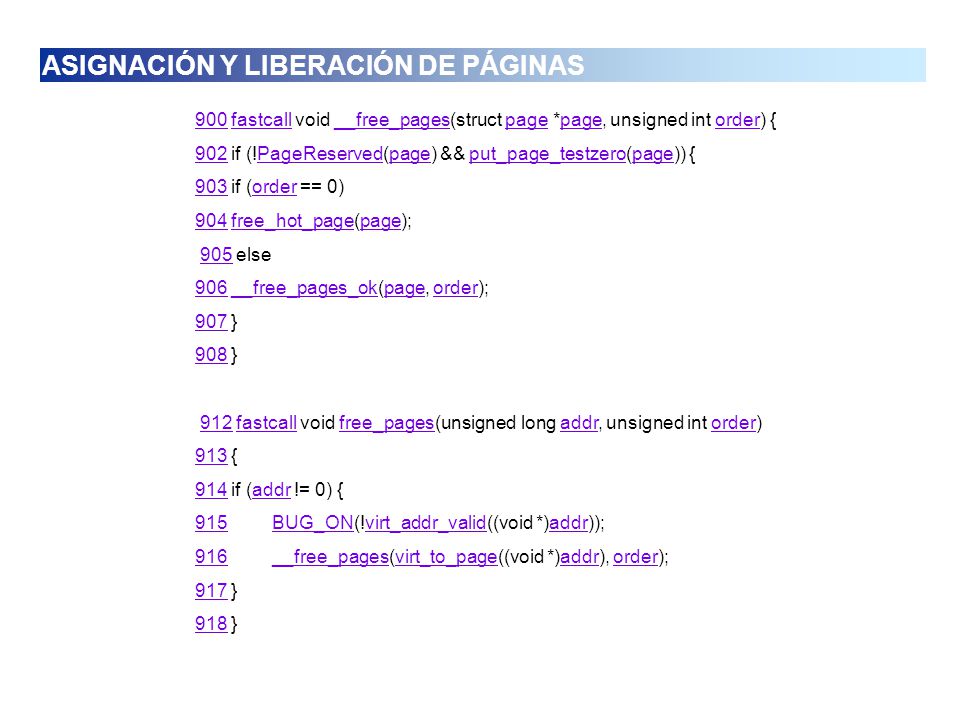Follow the PageReserved link
This screenshot has height=720, width=960.
tap(320, 154)
